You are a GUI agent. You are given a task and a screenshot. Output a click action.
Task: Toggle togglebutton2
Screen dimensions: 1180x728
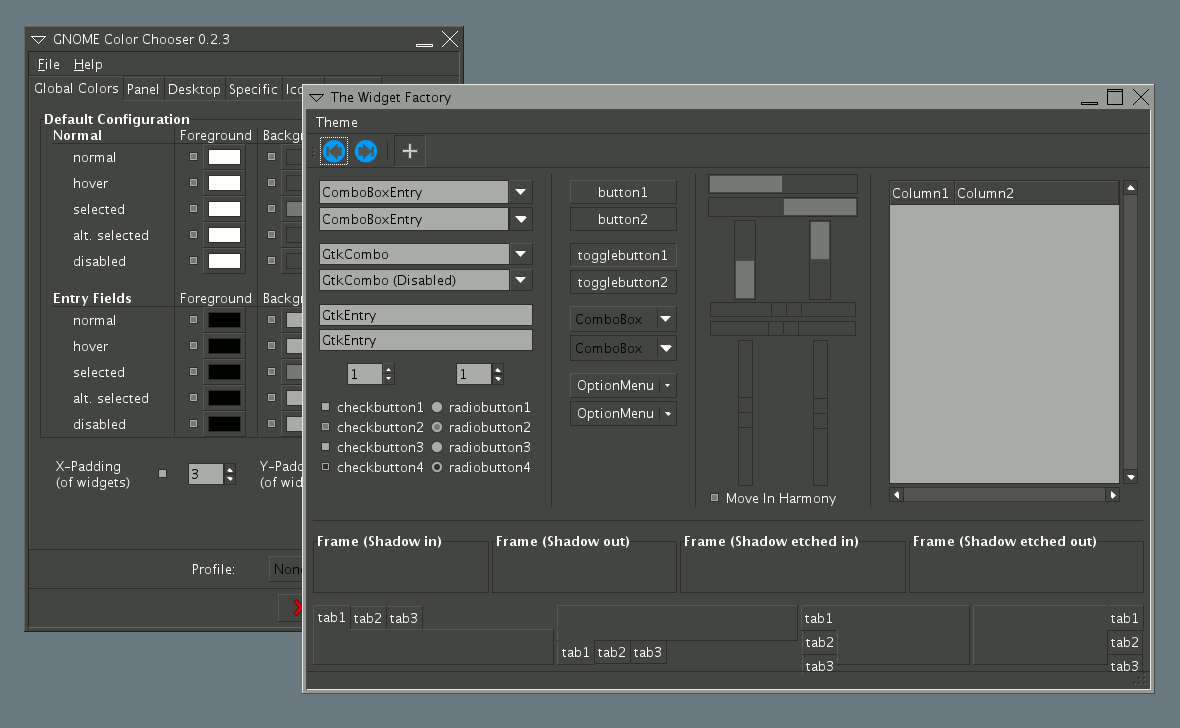click(623, 282)
